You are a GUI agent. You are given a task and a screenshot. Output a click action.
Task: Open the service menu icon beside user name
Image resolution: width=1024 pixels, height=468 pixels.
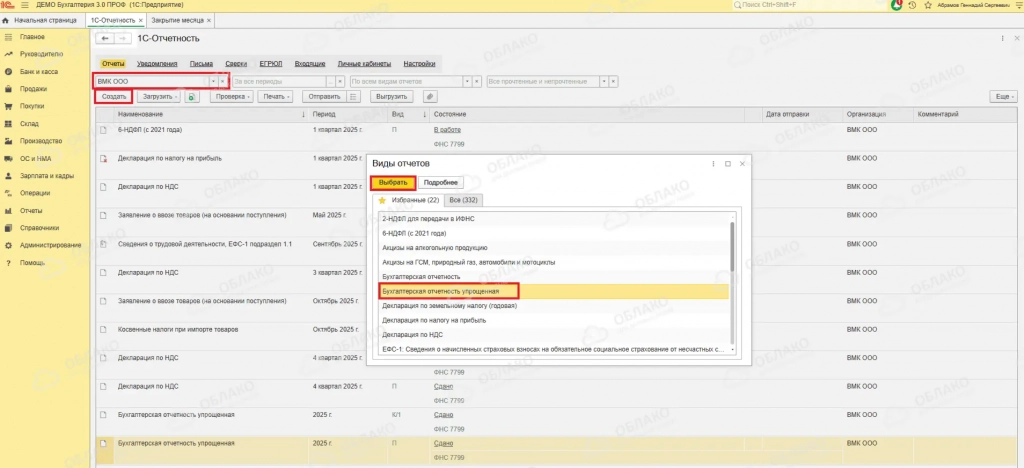click(1017, 5)
